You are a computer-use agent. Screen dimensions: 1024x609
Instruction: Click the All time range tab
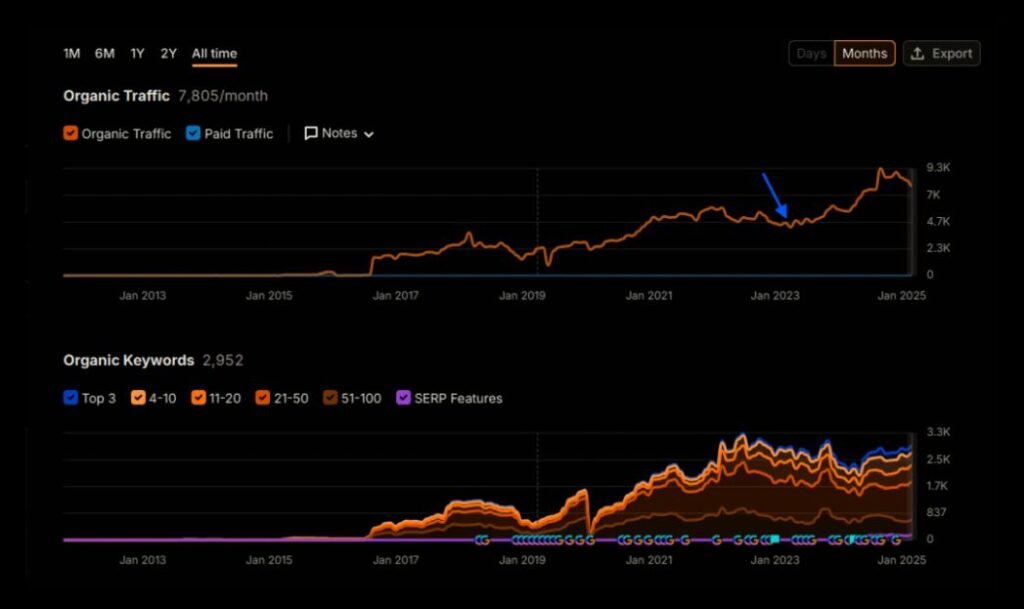[x=214, y=53]
